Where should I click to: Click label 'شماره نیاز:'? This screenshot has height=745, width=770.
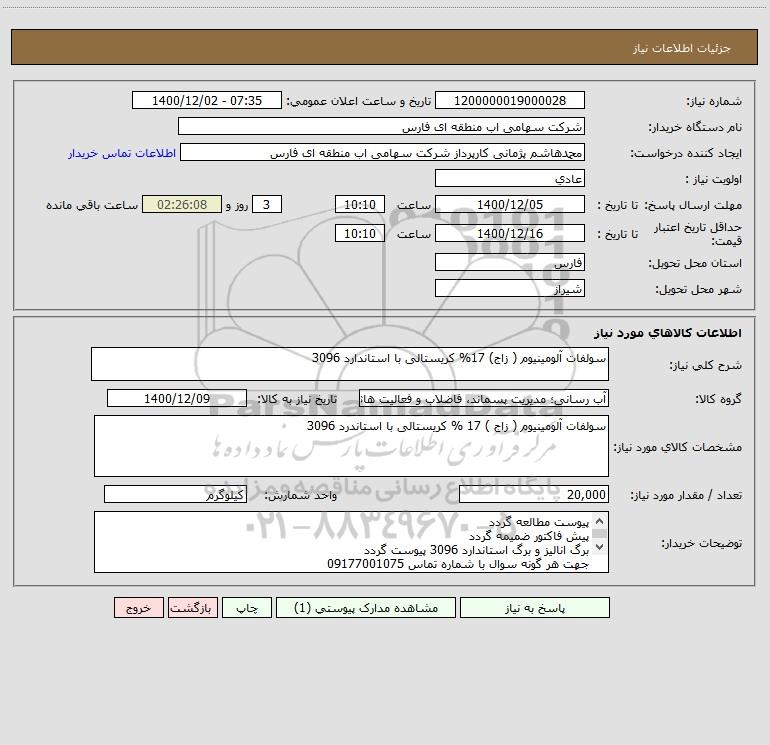coord(714,101)
